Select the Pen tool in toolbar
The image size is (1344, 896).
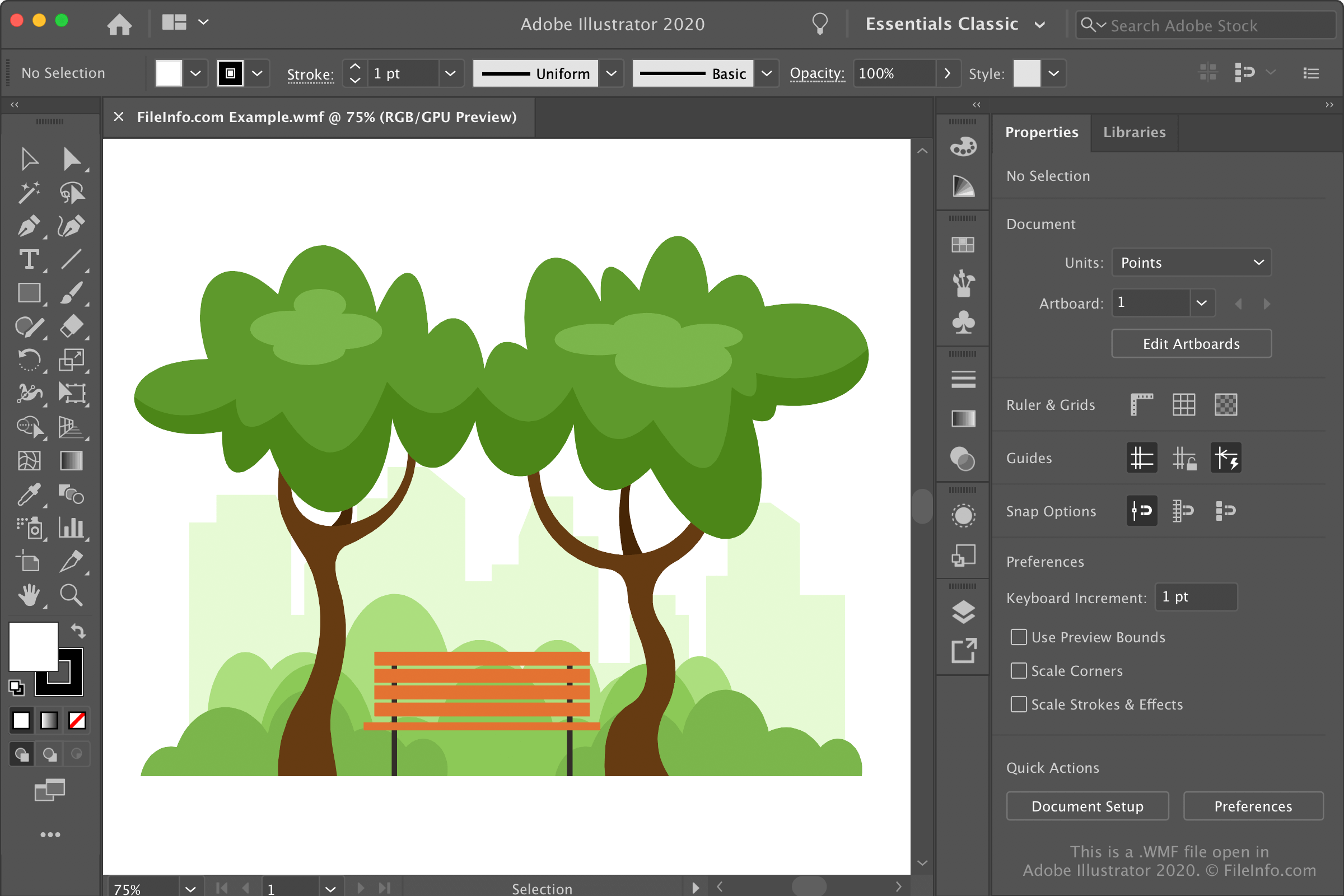point(27,225)
